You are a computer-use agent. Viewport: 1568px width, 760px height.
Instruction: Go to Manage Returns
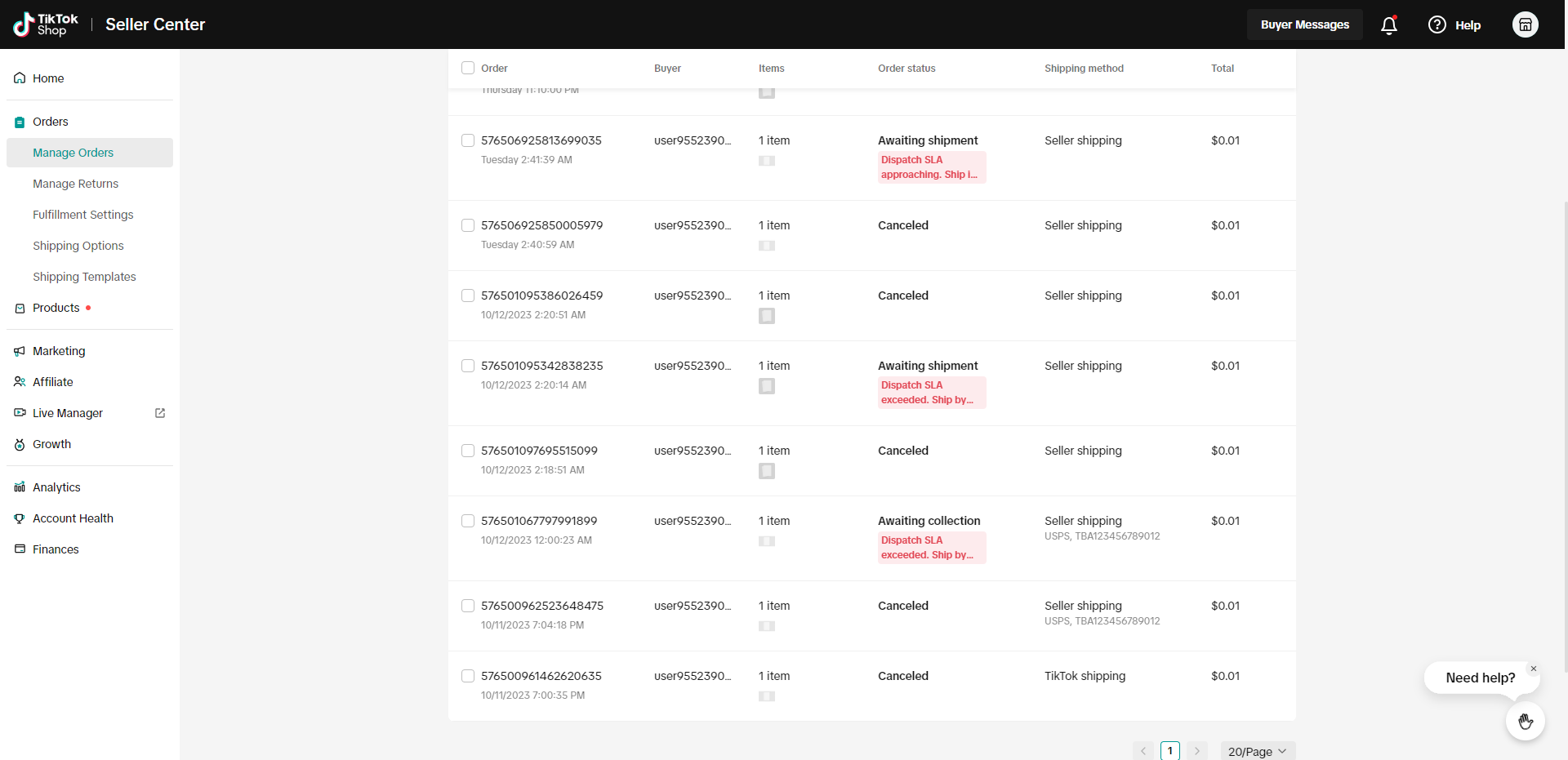click(x=75, y=184)
